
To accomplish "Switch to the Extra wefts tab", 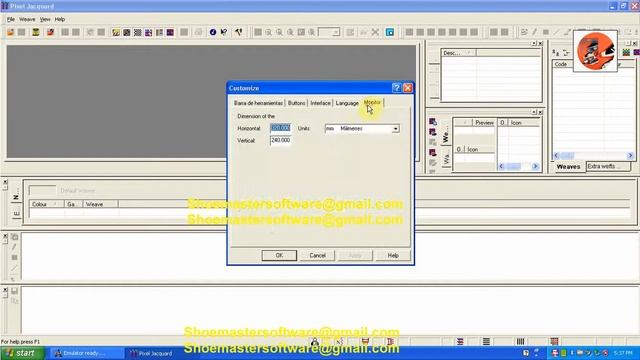I will pyautogui.click(x=608, y=166).
